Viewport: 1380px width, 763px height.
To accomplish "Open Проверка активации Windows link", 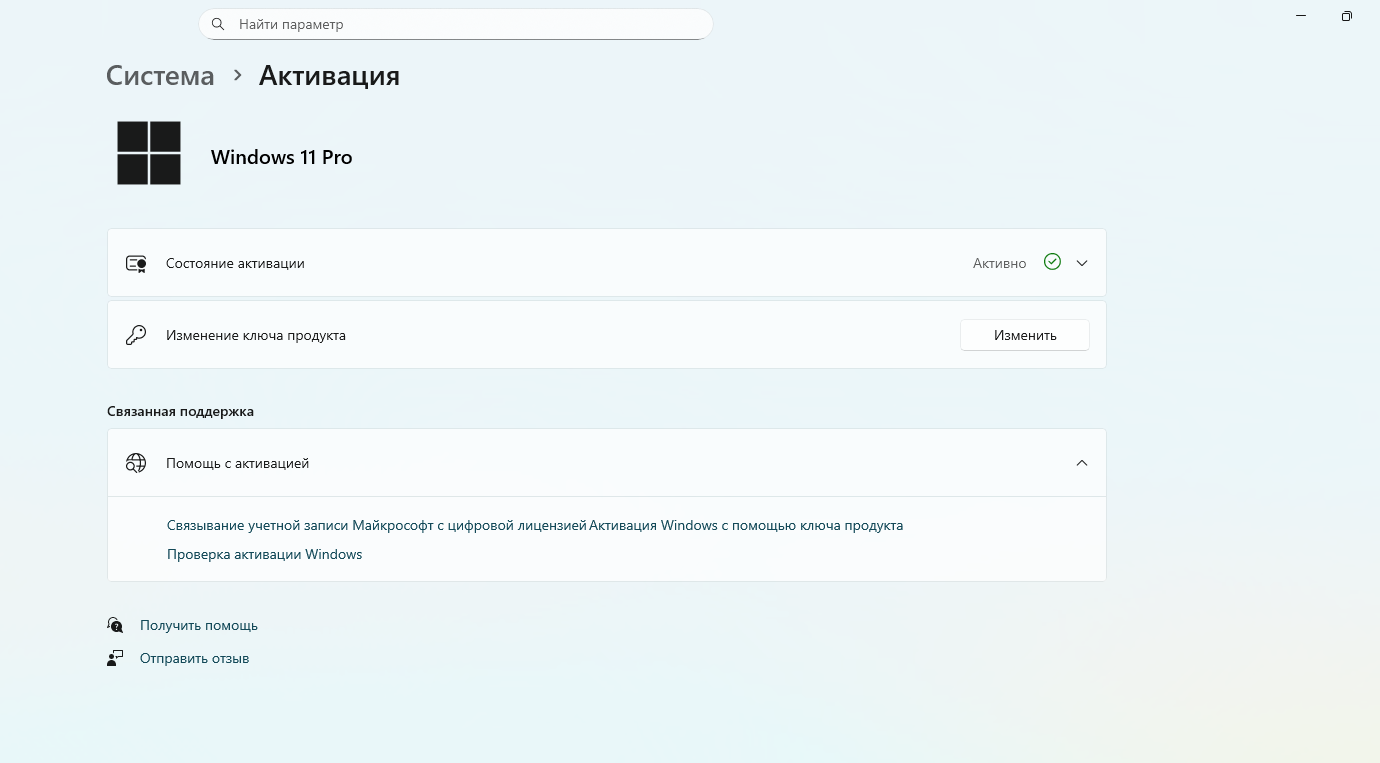I will coord(265,554).
